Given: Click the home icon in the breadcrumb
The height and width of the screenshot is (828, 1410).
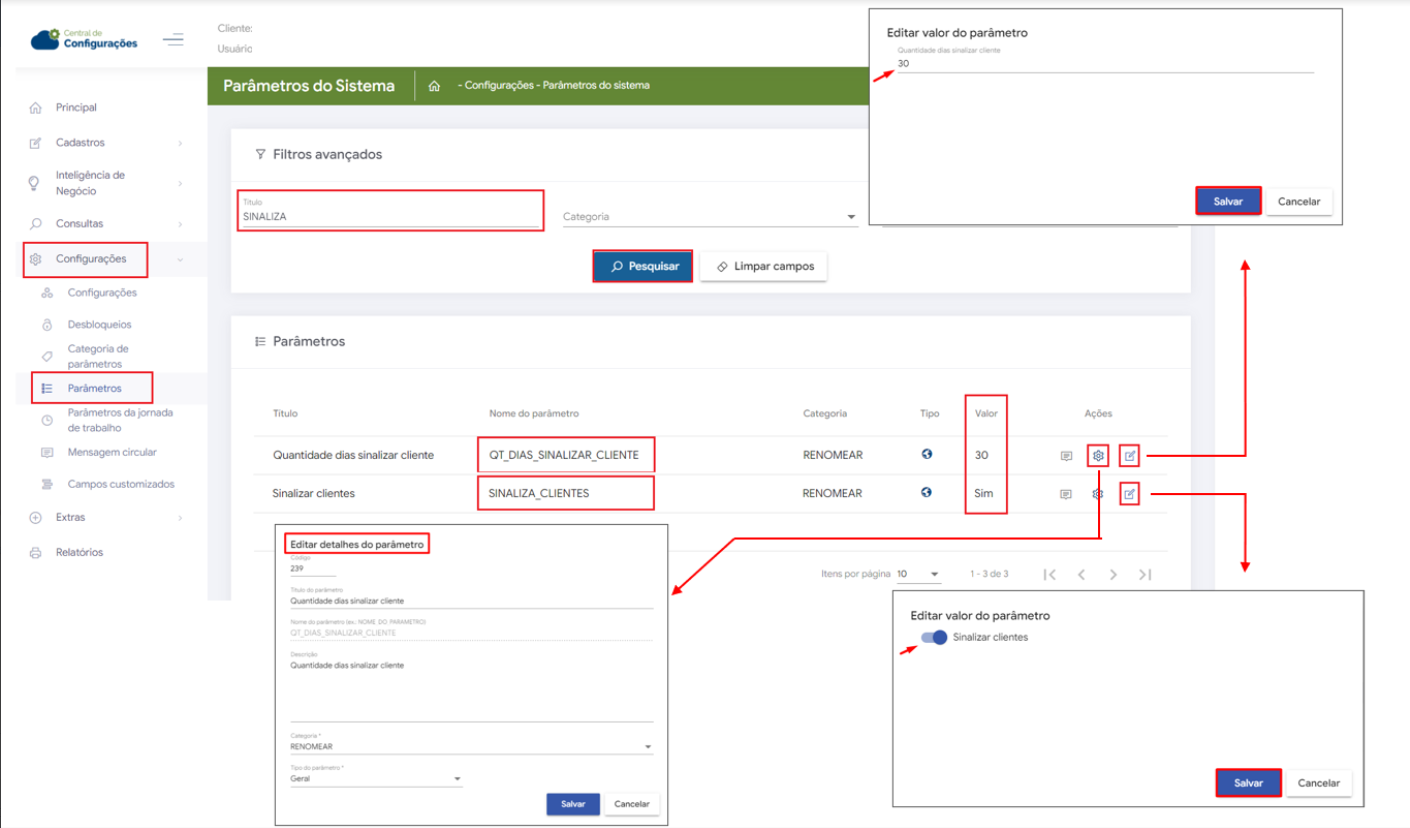Looking at the screenshot, I should click(434, 86).
